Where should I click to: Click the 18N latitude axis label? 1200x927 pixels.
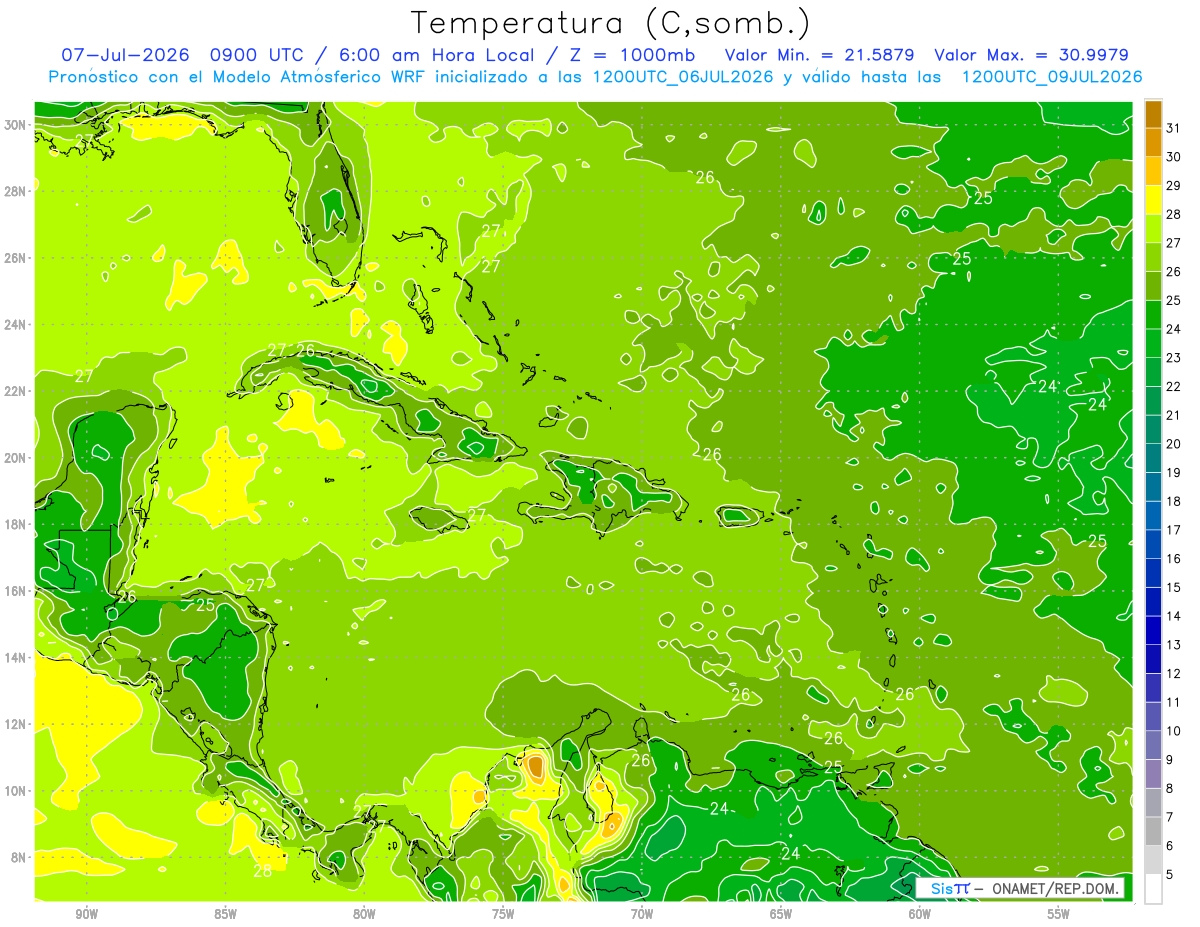tap(17, 524)
